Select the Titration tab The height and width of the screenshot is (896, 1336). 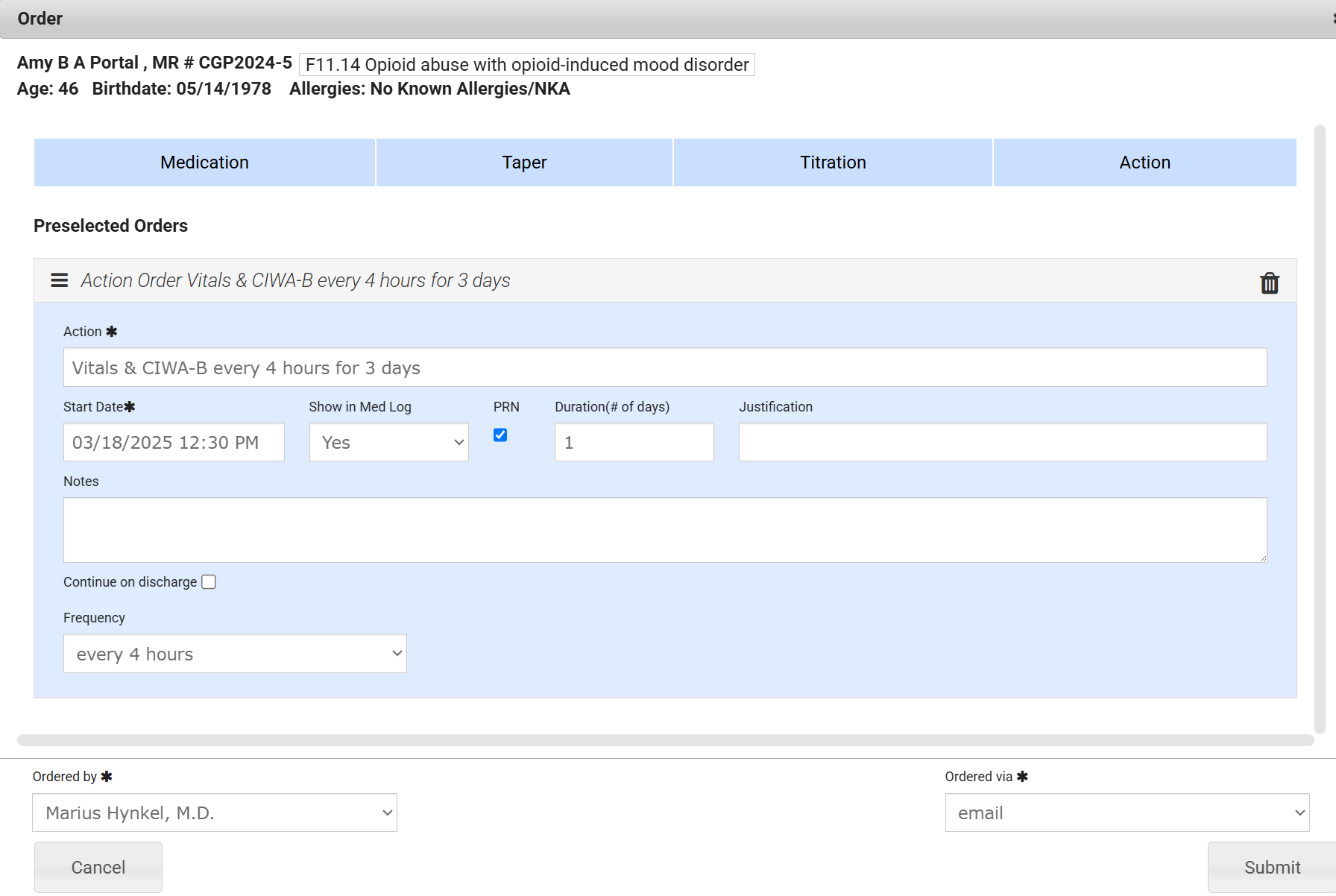[x=833, y=163]
